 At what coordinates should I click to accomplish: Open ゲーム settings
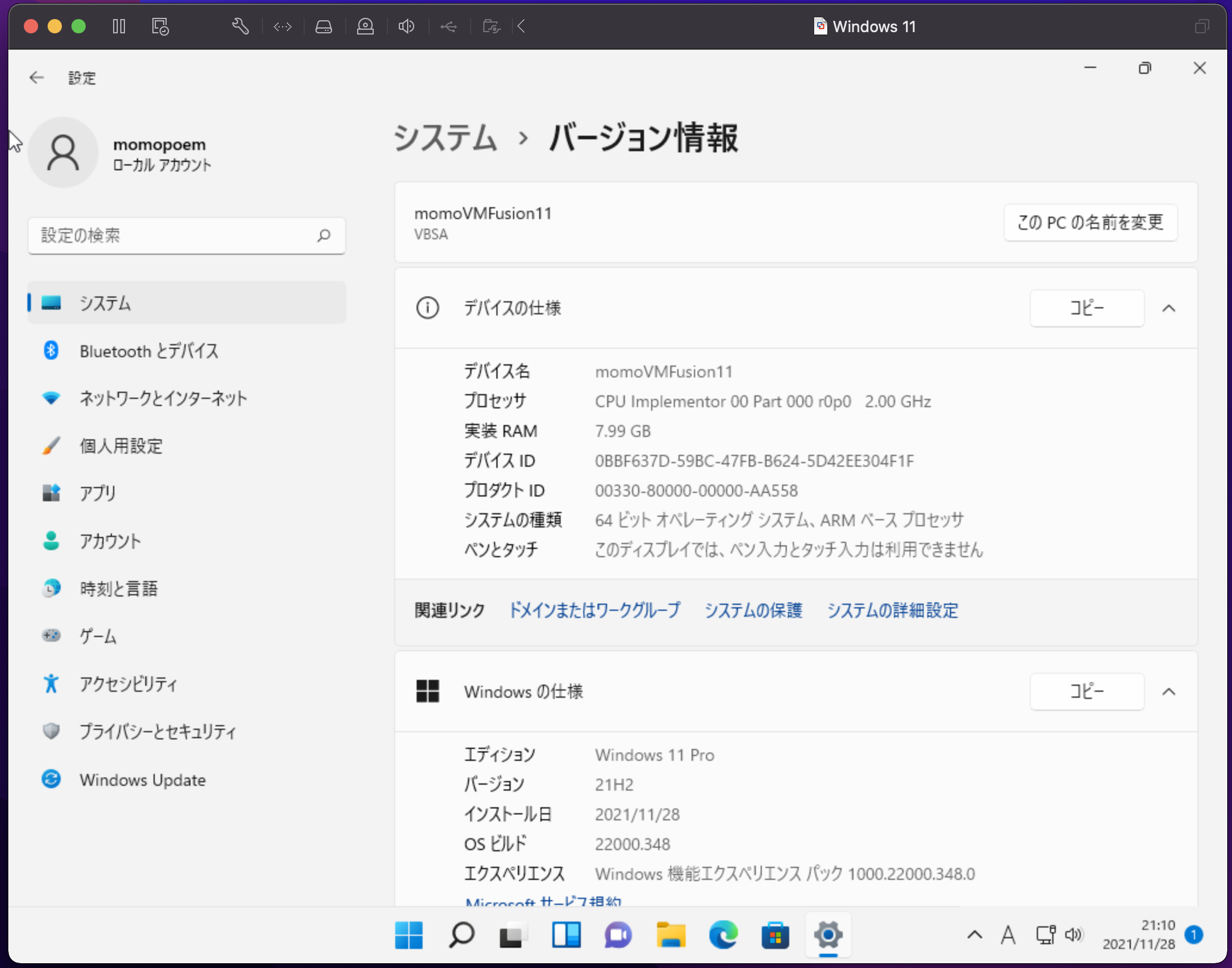pyautogui.click(x=187, y=636)
